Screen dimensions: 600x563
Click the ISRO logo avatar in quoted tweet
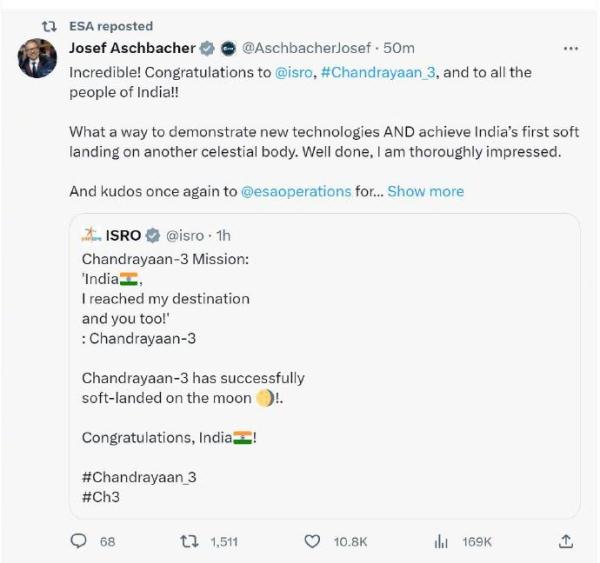pos(93,236)
